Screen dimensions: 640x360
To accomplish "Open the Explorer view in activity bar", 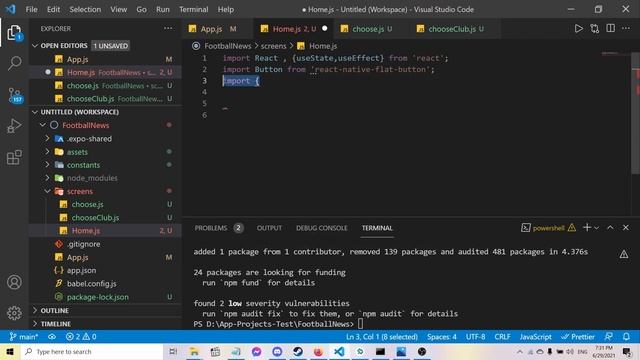I will pos(14,33).
